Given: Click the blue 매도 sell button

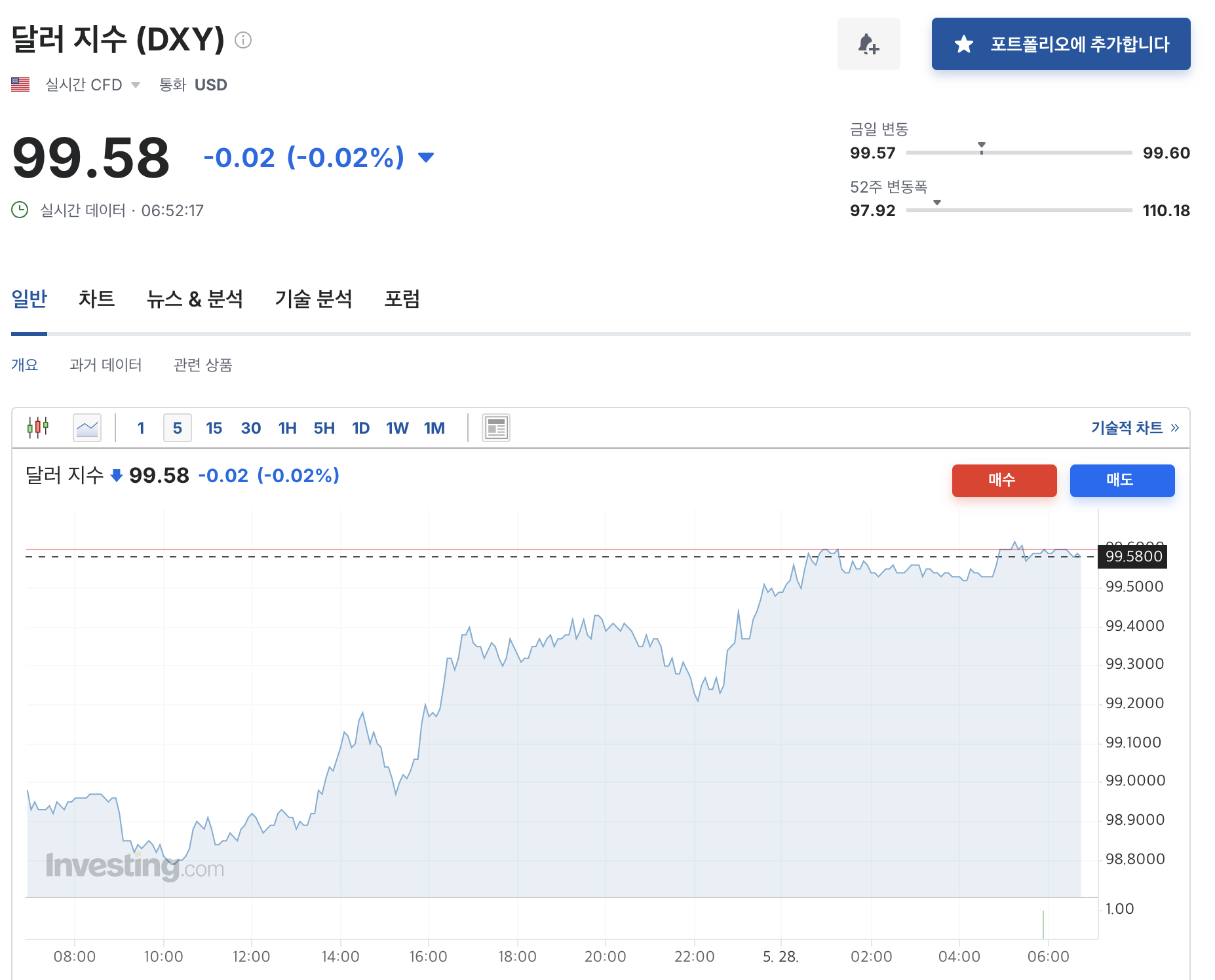Looking at the screenshot, I should [x=1122, y=480].
